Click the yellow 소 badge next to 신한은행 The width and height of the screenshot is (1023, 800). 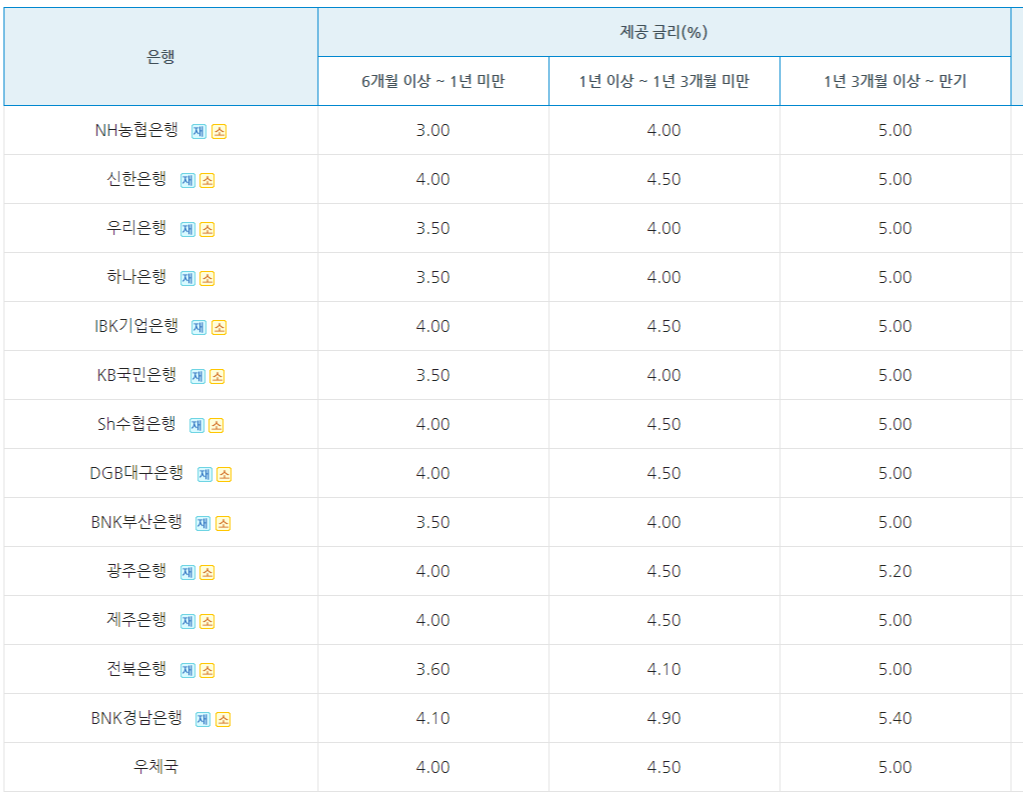(207, 180)
